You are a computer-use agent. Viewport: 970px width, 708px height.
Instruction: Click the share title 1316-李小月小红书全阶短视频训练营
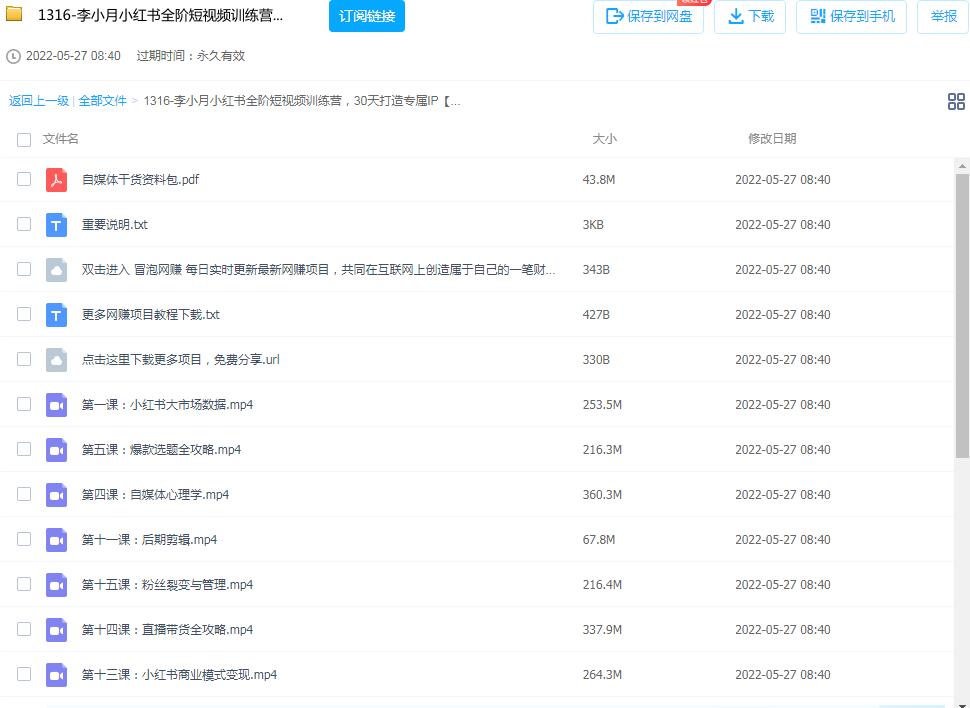pyautogui.click(x=160, y=15)
